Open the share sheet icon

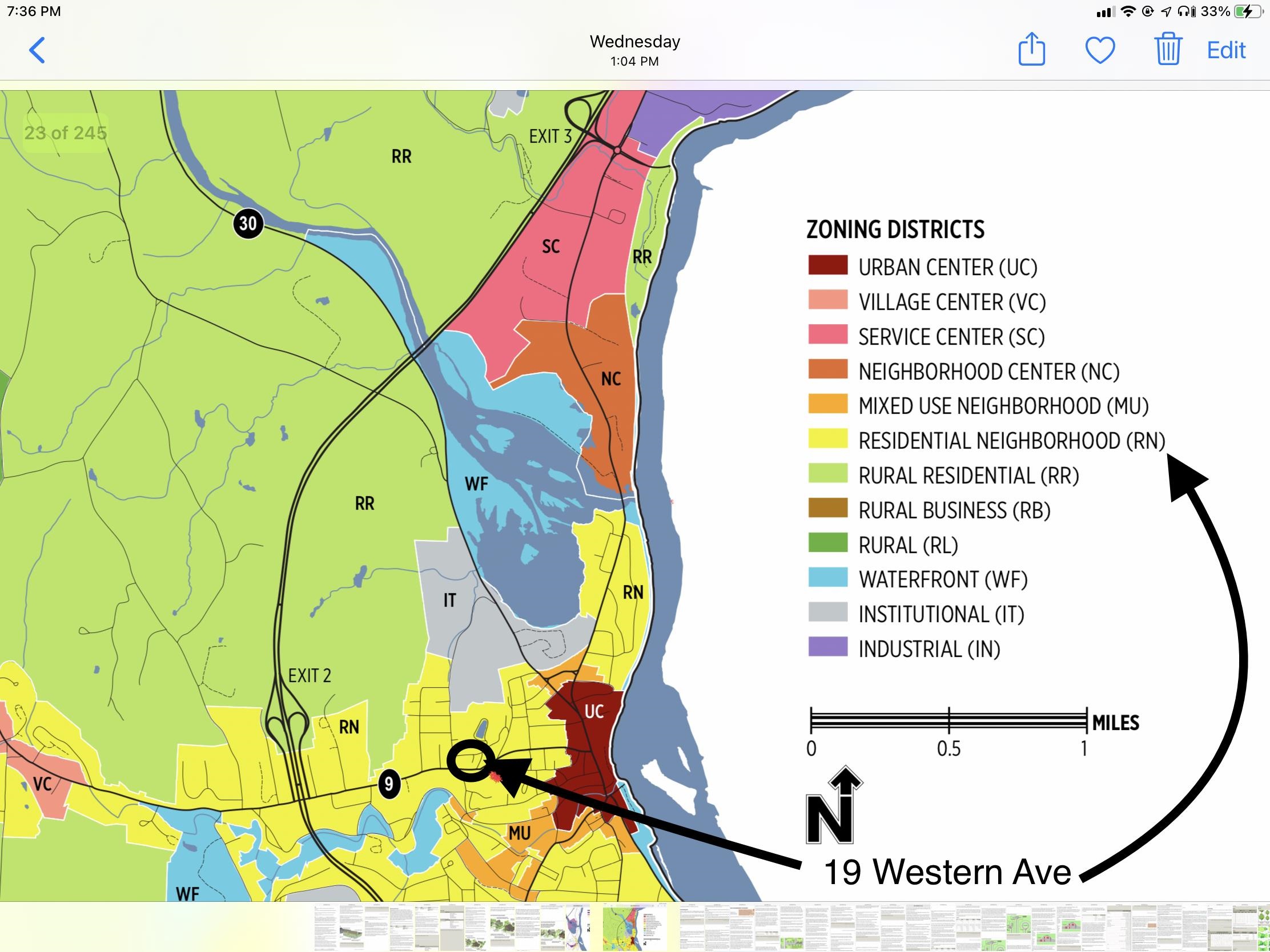tap(1031, 50)
